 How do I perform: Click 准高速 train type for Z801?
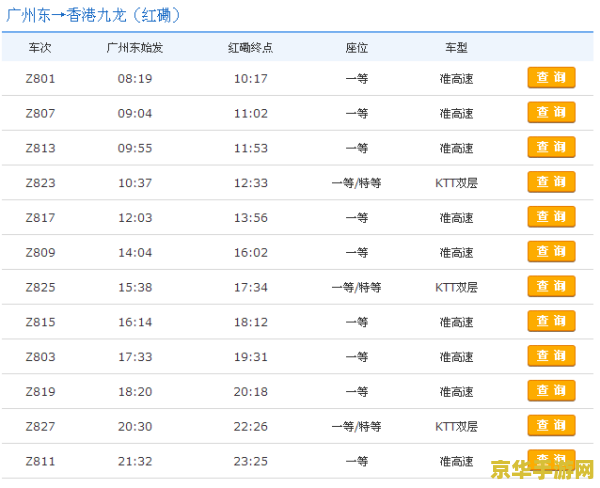pyautogui.click(x=456, y=79)
